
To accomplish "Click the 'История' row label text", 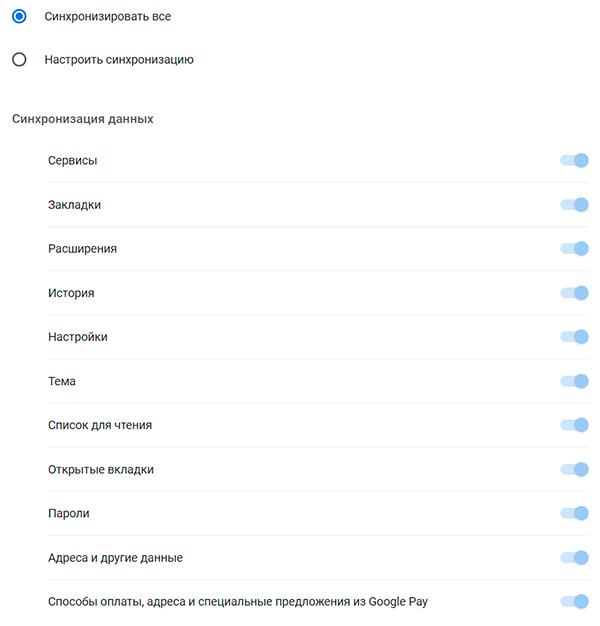I will (x=71, y=293).
